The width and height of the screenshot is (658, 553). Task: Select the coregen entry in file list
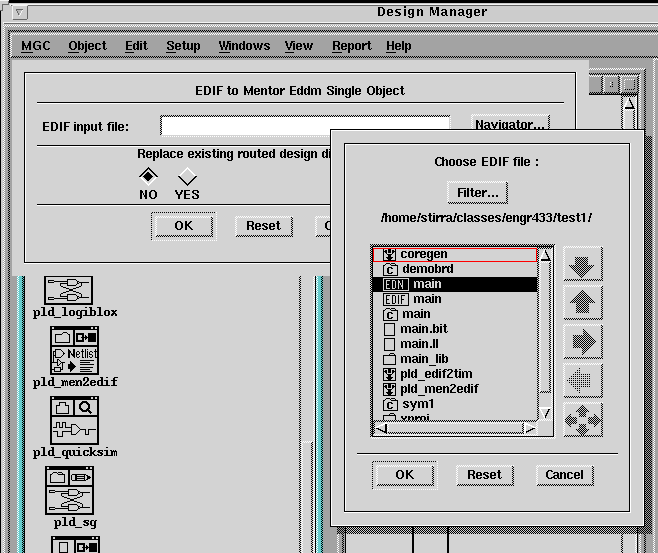pyautogui.click(x=424, y=254)
